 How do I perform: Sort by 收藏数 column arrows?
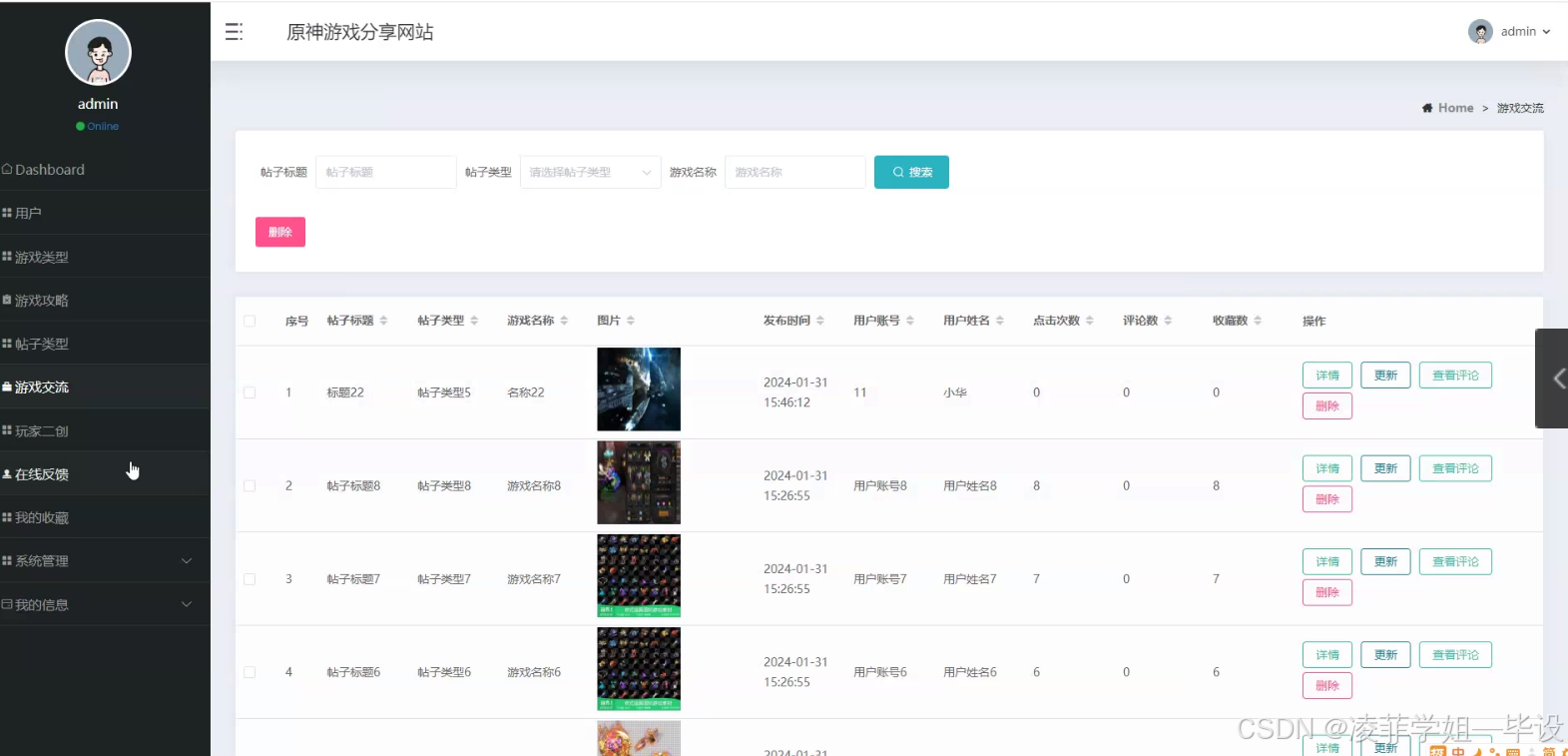[x=1258, y=321]
